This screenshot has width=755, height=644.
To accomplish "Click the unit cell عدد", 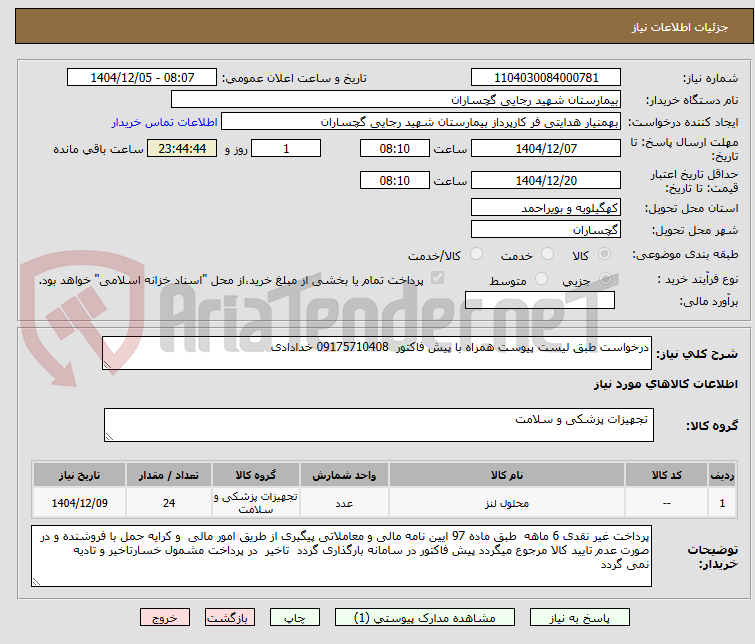I will coord(344,503).
